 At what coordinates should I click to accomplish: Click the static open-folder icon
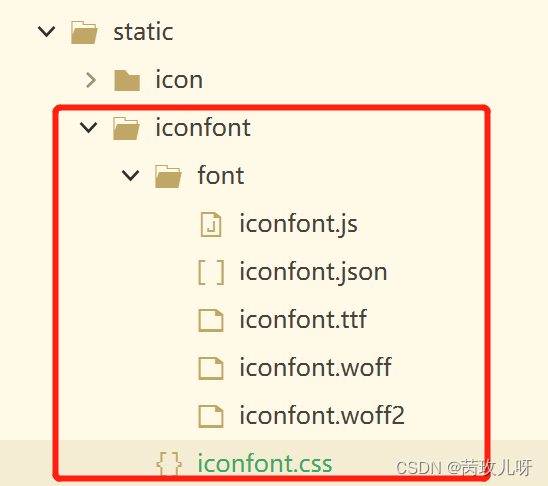[x=84, y=32]
